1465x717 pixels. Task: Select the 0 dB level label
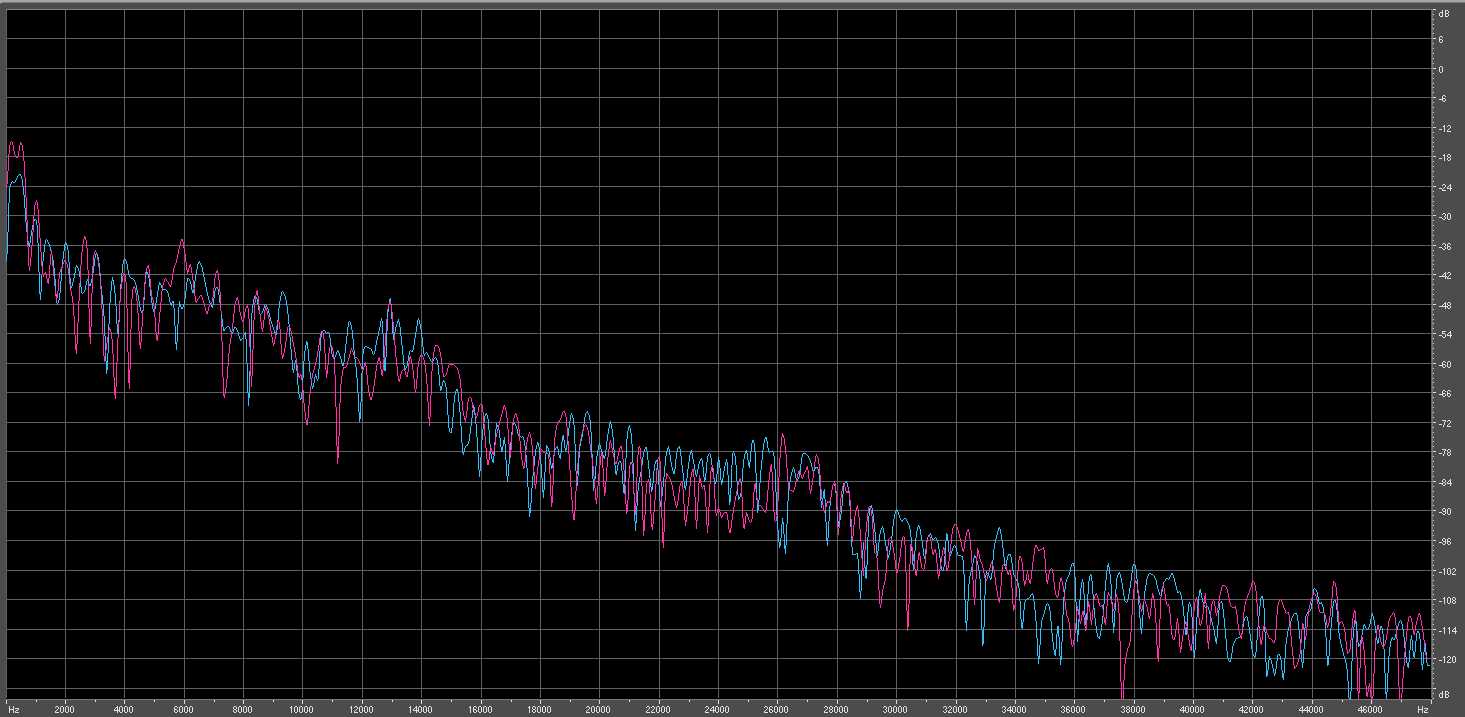(x=1440, y=69)
